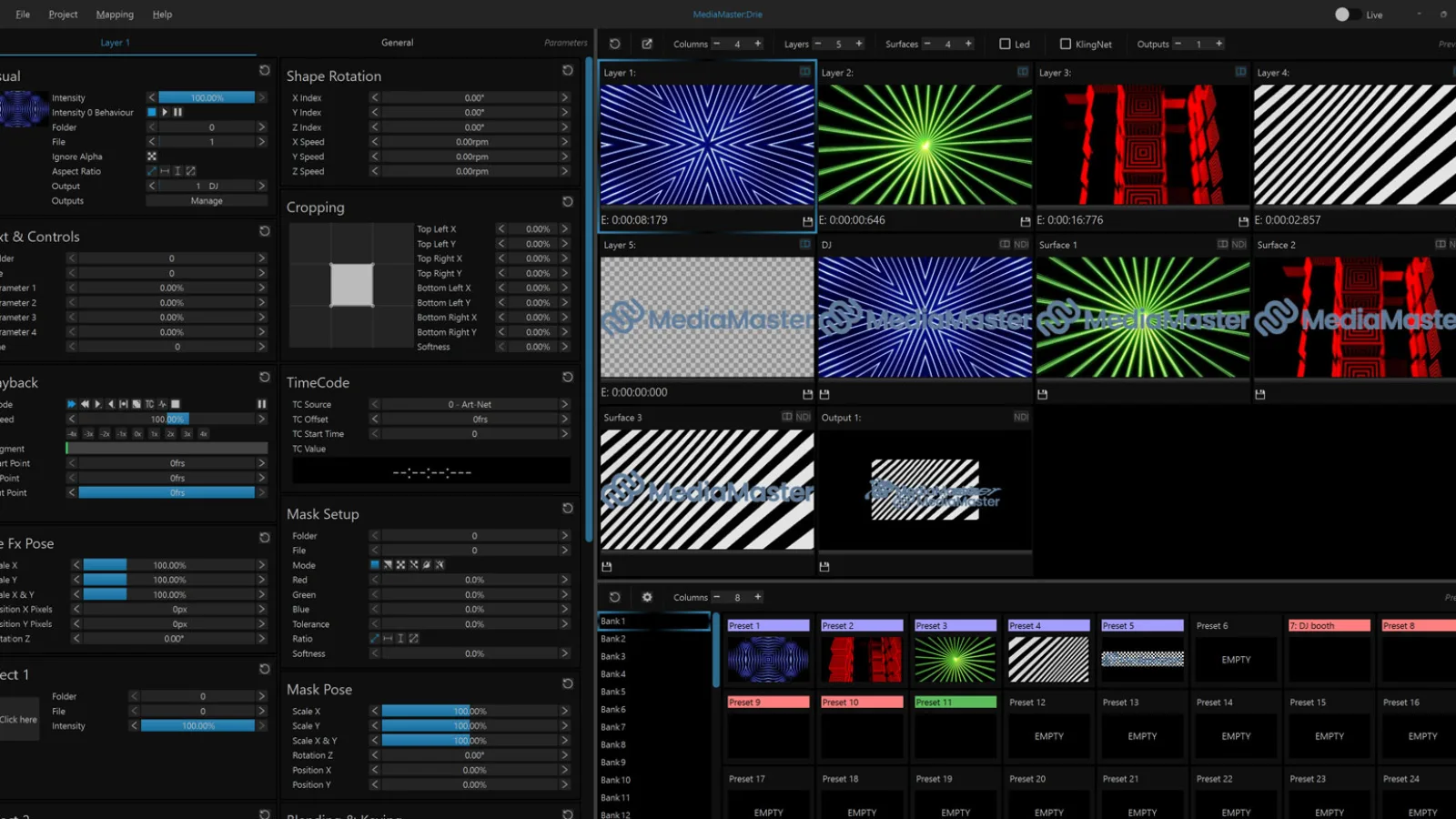1456x819 pixels.
Task: Enable the Led checkbox
Action: [1005, 44]
